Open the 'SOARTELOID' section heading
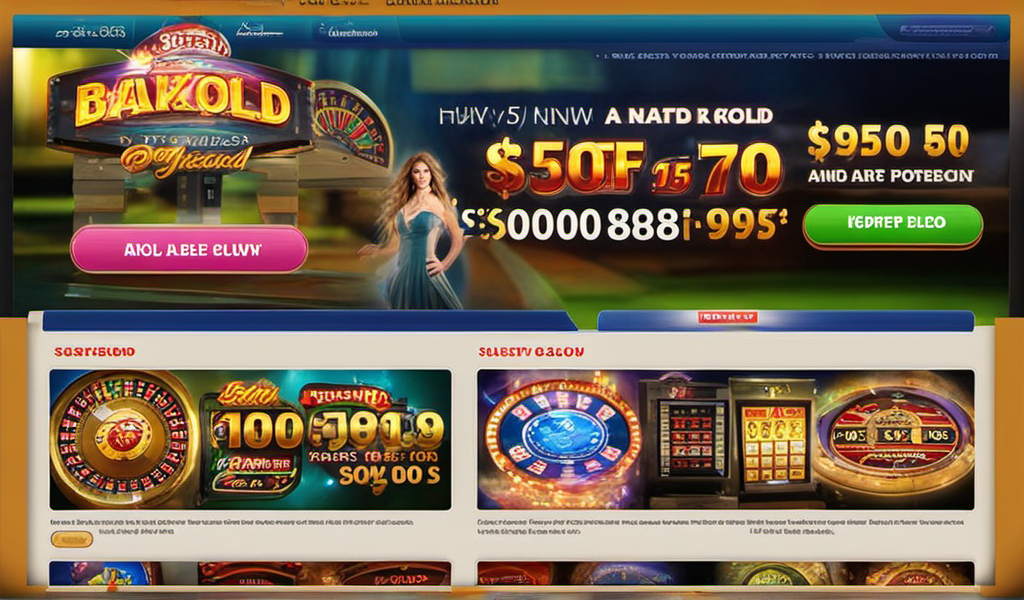 click(x=95, y=352)
